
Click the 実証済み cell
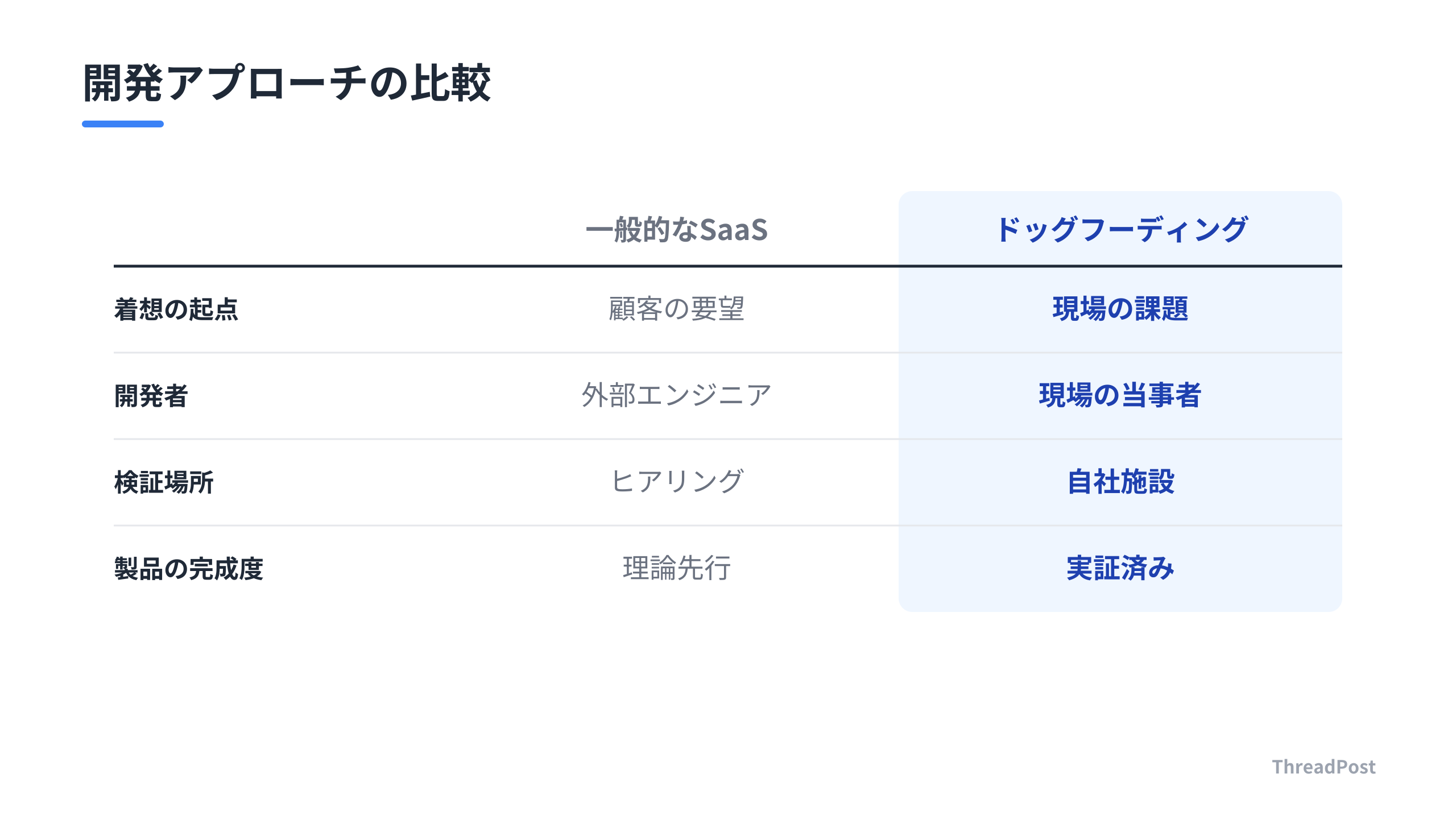1120,568
